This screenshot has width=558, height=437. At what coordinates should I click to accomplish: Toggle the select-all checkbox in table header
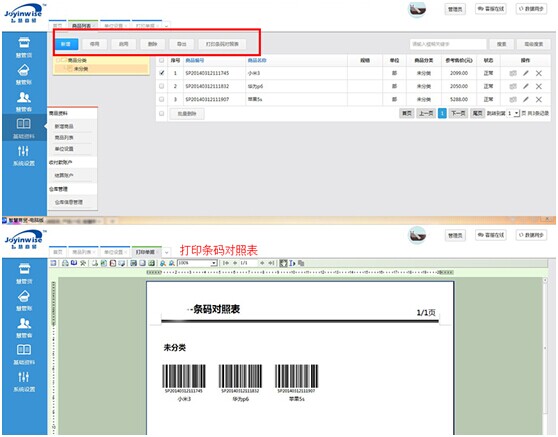162,60
